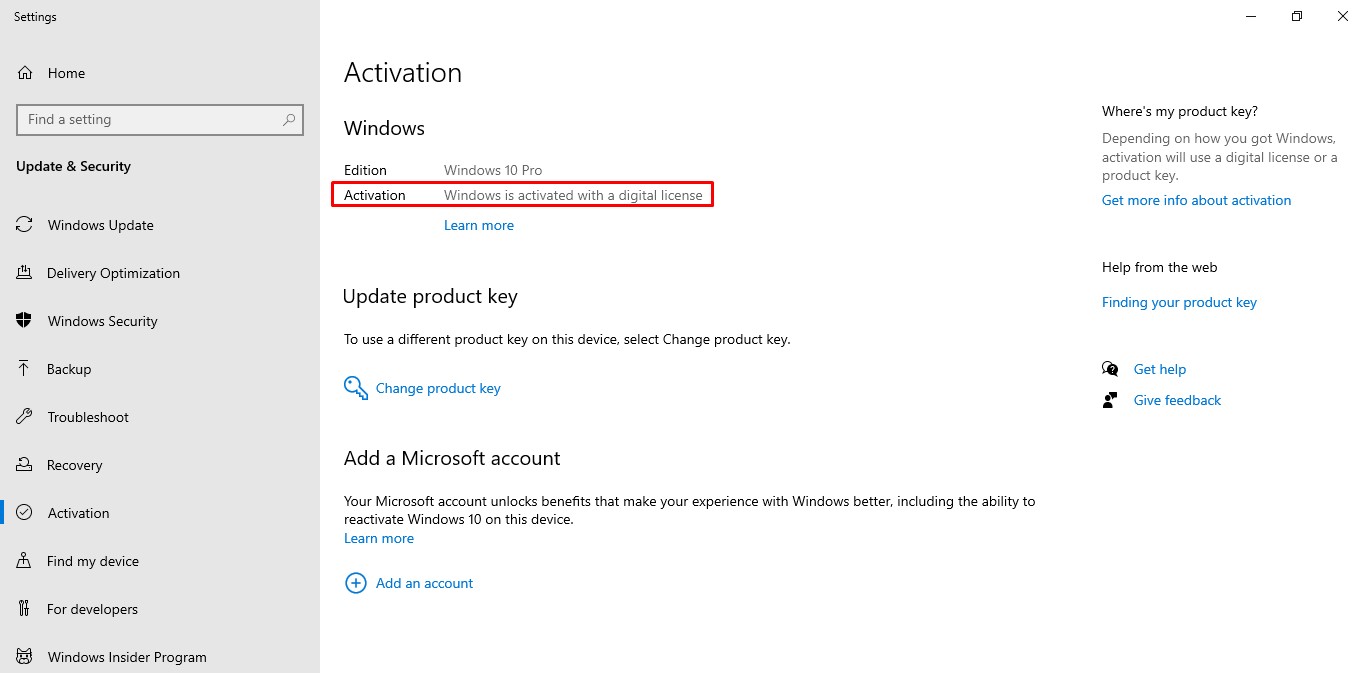
Task: Select the Windows Insider Program icon
Action: click(x=24, y=656)
